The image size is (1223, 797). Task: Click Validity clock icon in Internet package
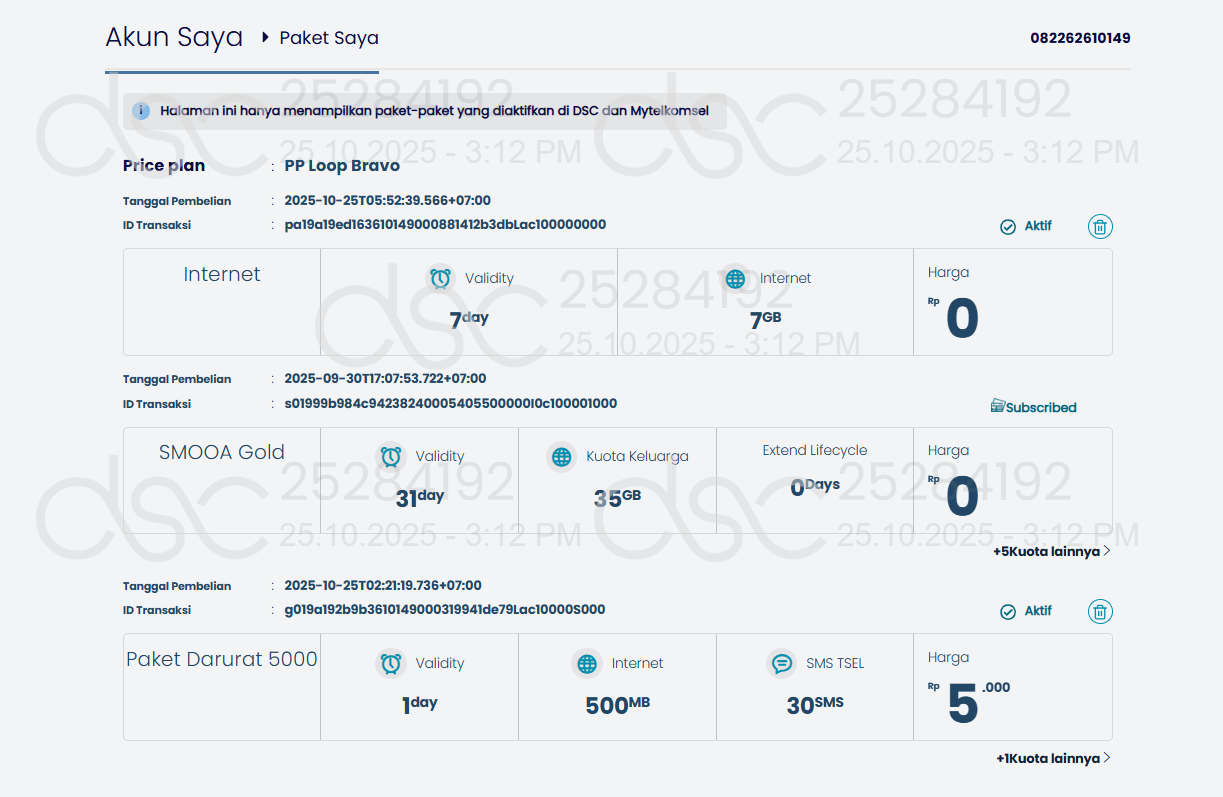pyautogui.click(x=440, y=278)
